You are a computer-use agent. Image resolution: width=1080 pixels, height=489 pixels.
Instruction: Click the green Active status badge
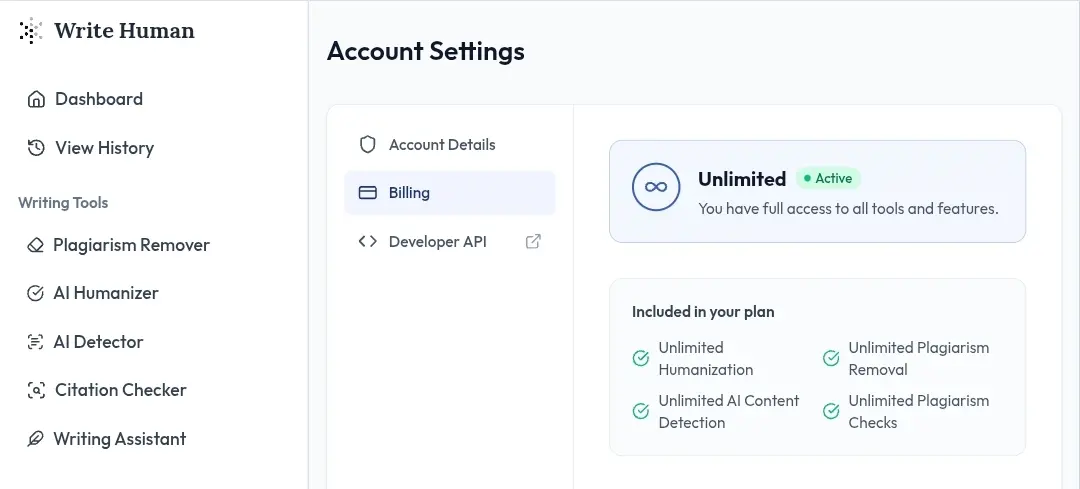(x=829, y=178)
